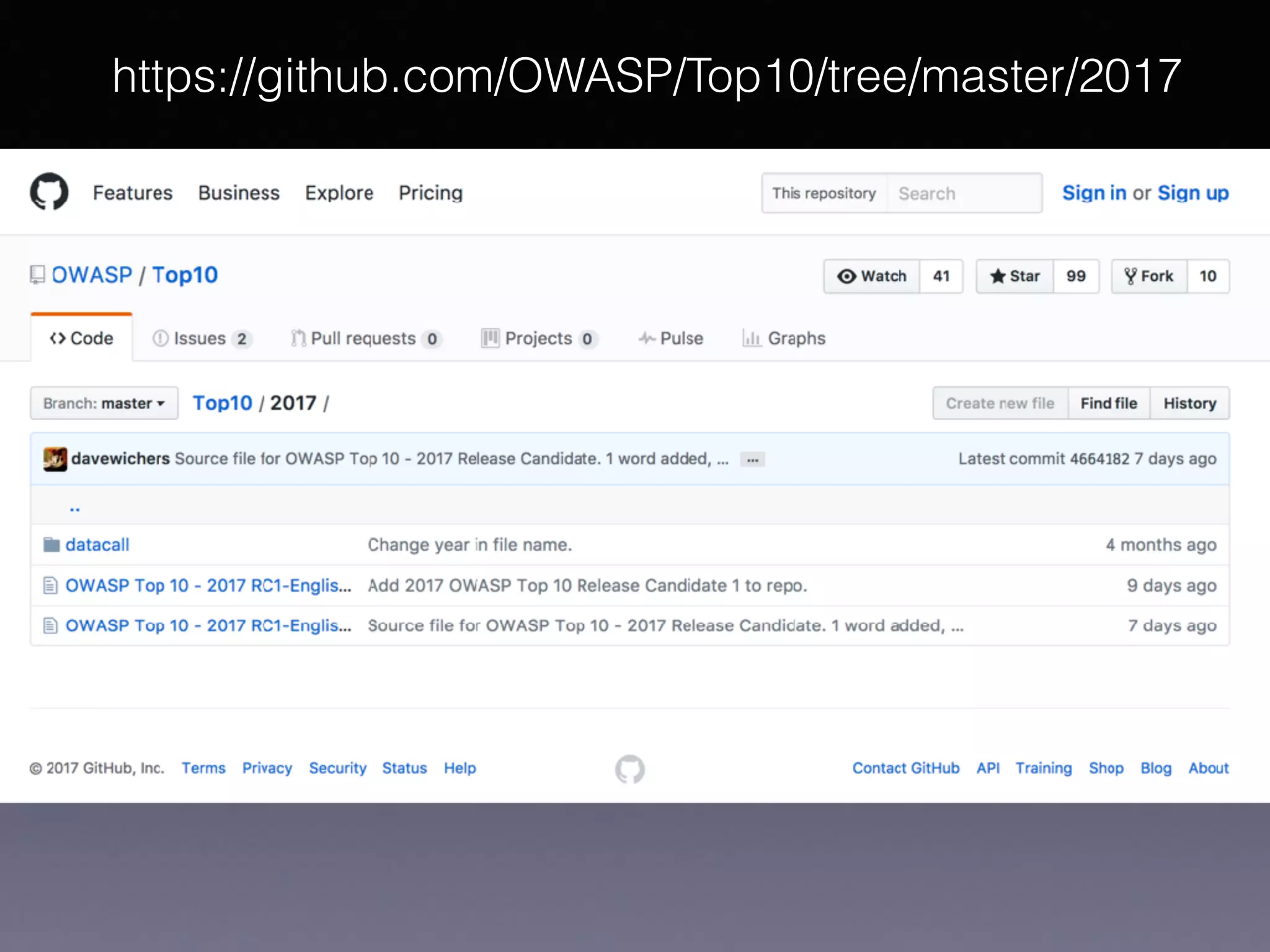The image size is (1270, 952).
Task: Click the davewichers author name
Action: pos(120,459)
